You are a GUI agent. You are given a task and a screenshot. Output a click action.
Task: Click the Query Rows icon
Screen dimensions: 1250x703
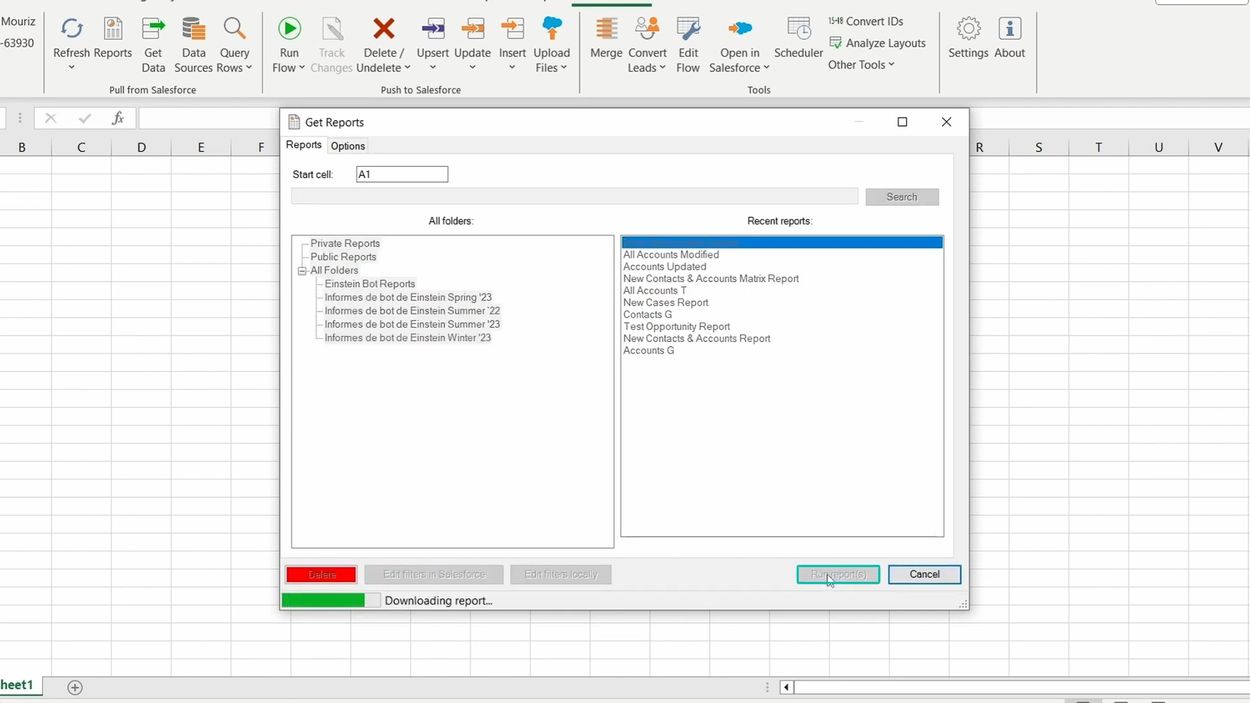(234, 28)
